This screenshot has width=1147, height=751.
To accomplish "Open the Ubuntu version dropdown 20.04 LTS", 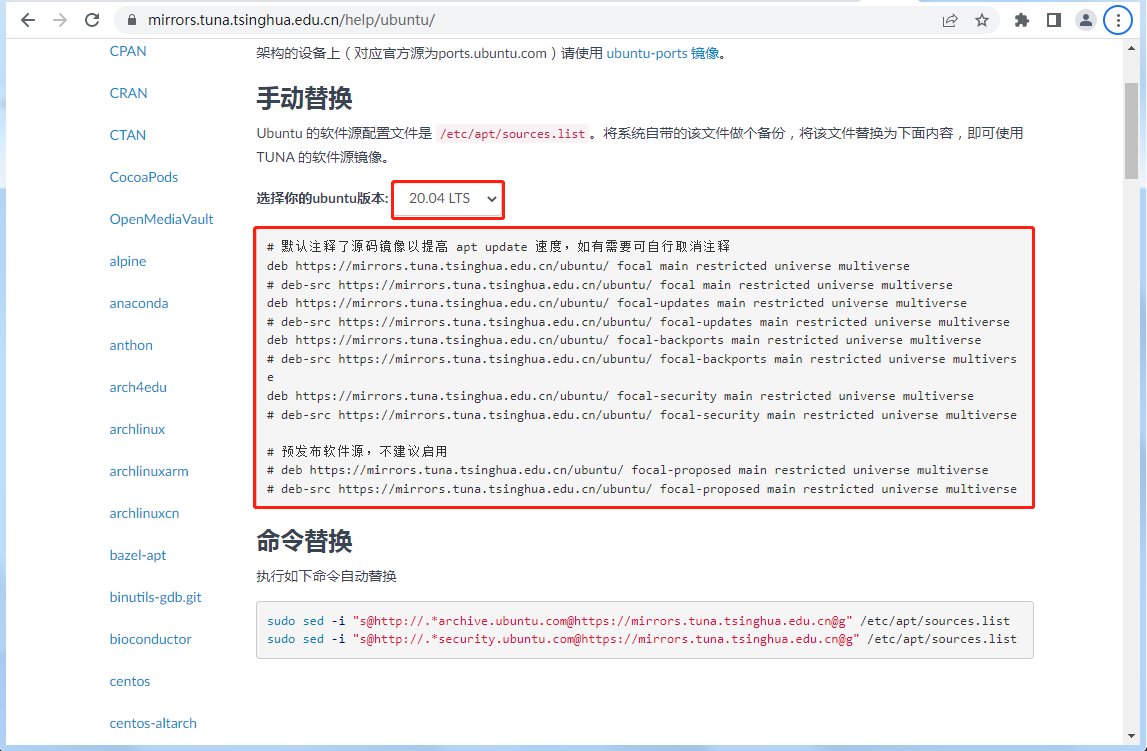I will coord(448,199).
